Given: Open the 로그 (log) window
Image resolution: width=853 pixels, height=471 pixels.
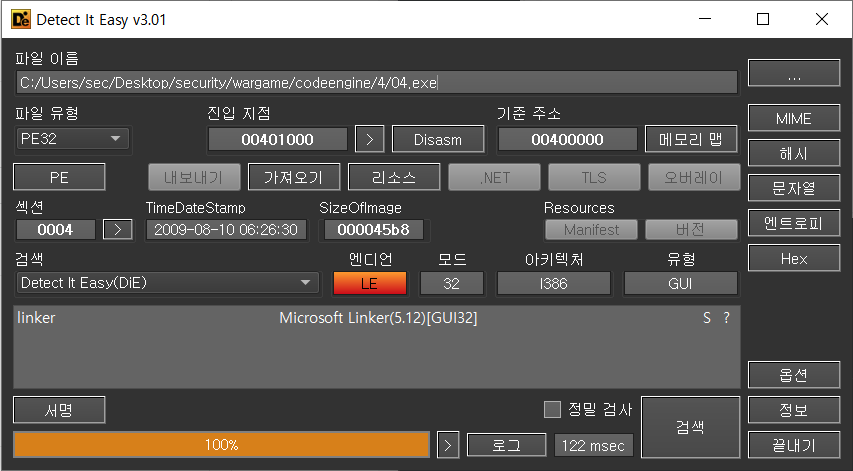Looking at the screenshot, I should (x=506, y=445).
